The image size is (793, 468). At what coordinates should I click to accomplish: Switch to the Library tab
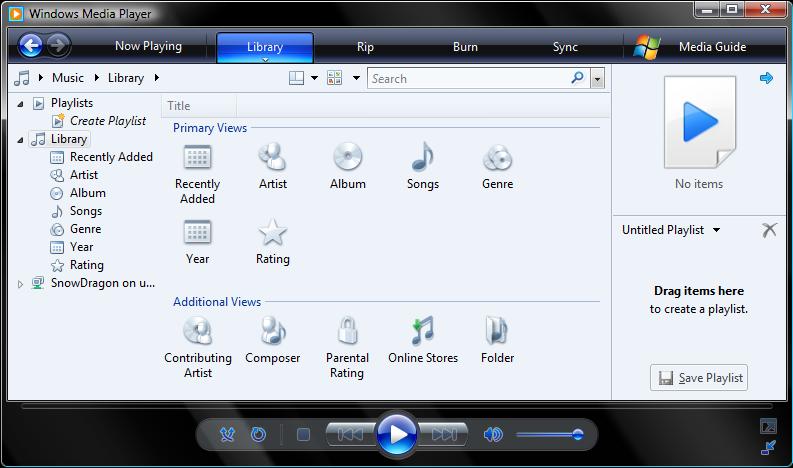(265, 47)
